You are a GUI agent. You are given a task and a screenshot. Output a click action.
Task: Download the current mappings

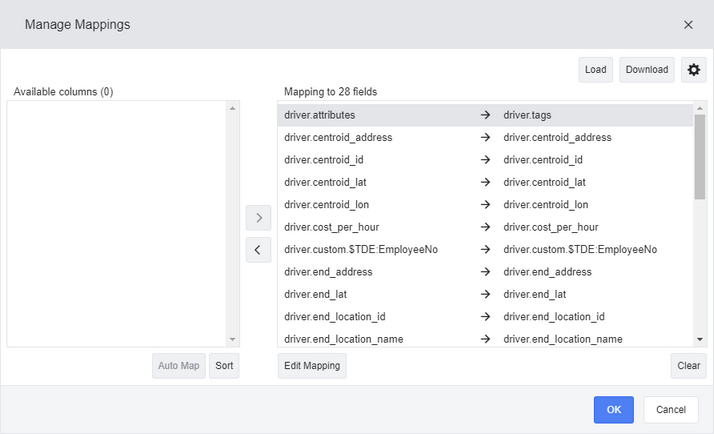coord(647,70)
